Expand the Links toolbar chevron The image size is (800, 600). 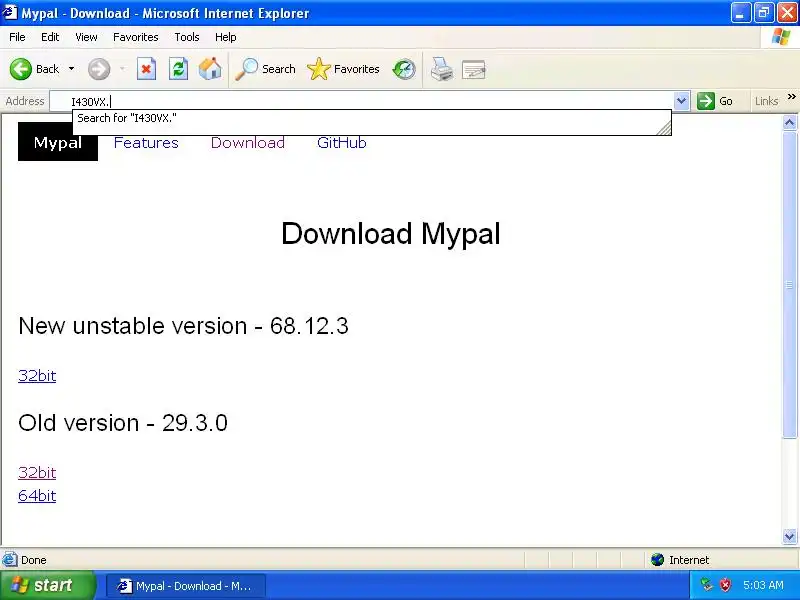[x=791, y=96]
